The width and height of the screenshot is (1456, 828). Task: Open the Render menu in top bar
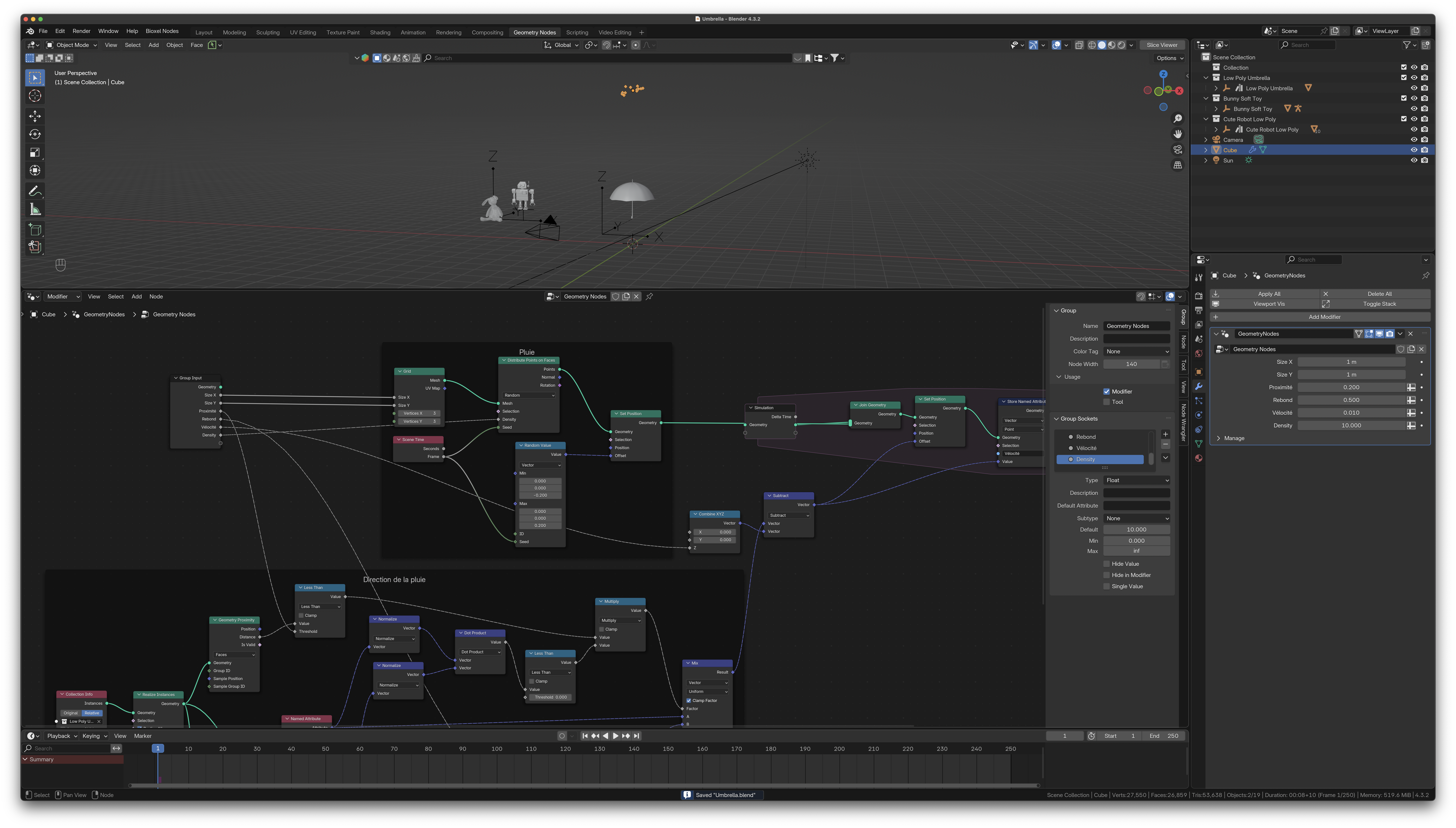(81, 31)
